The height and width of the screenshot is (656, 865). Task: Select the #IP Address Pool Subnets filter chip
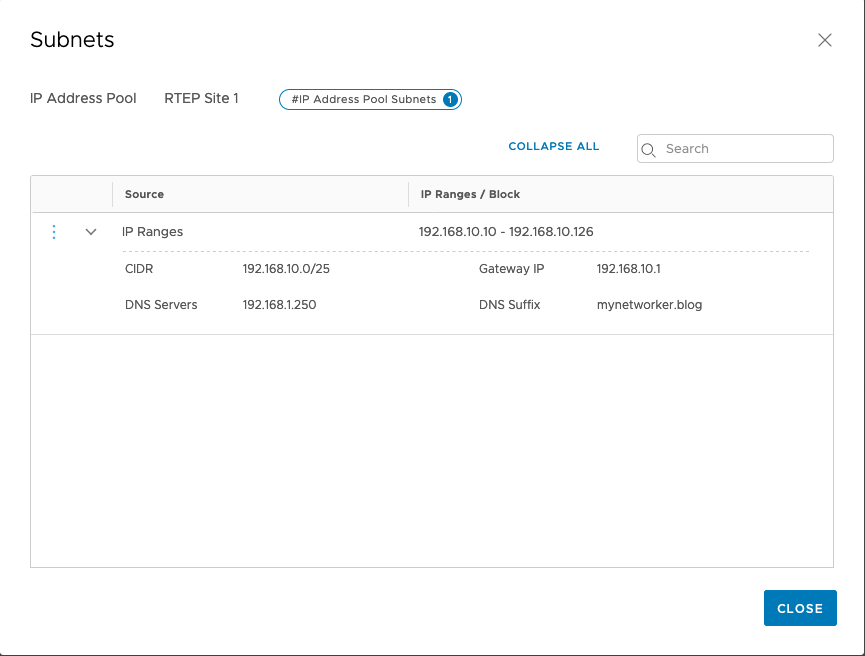tap(363, 99)
